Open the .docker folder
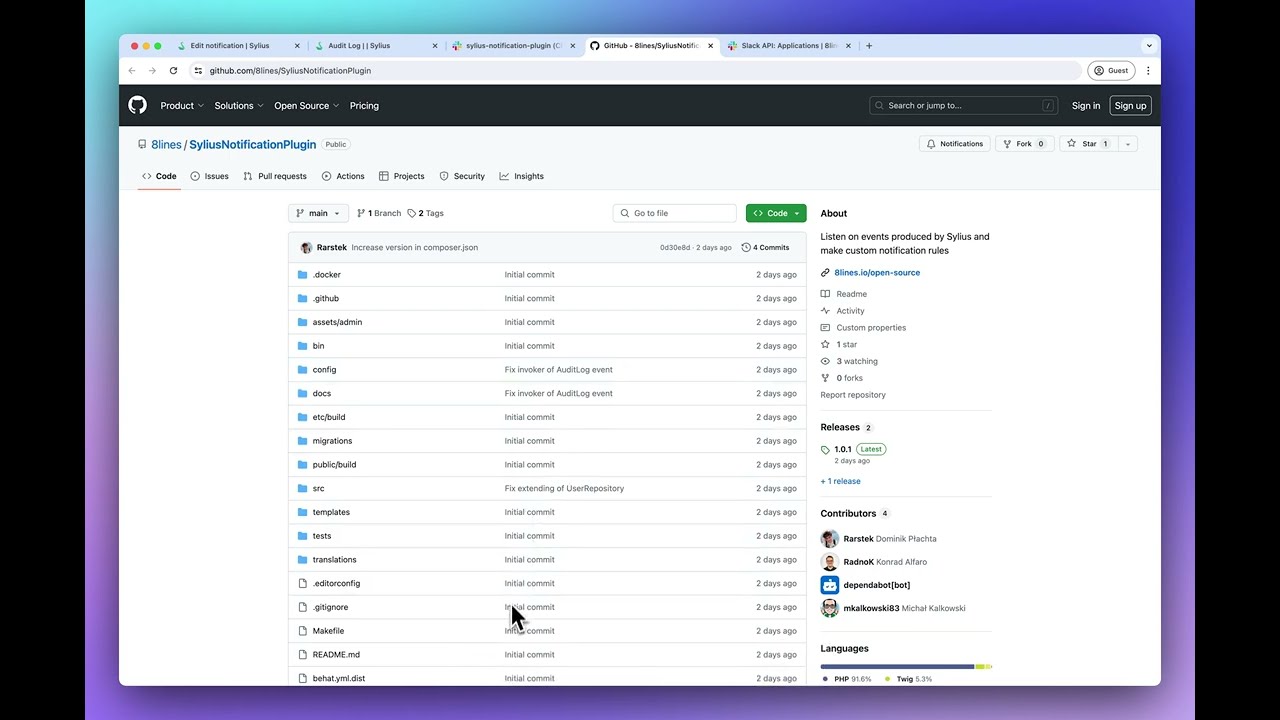This screenshot has width=1280, height=720. pyautogui.click(x=327, y=274)
